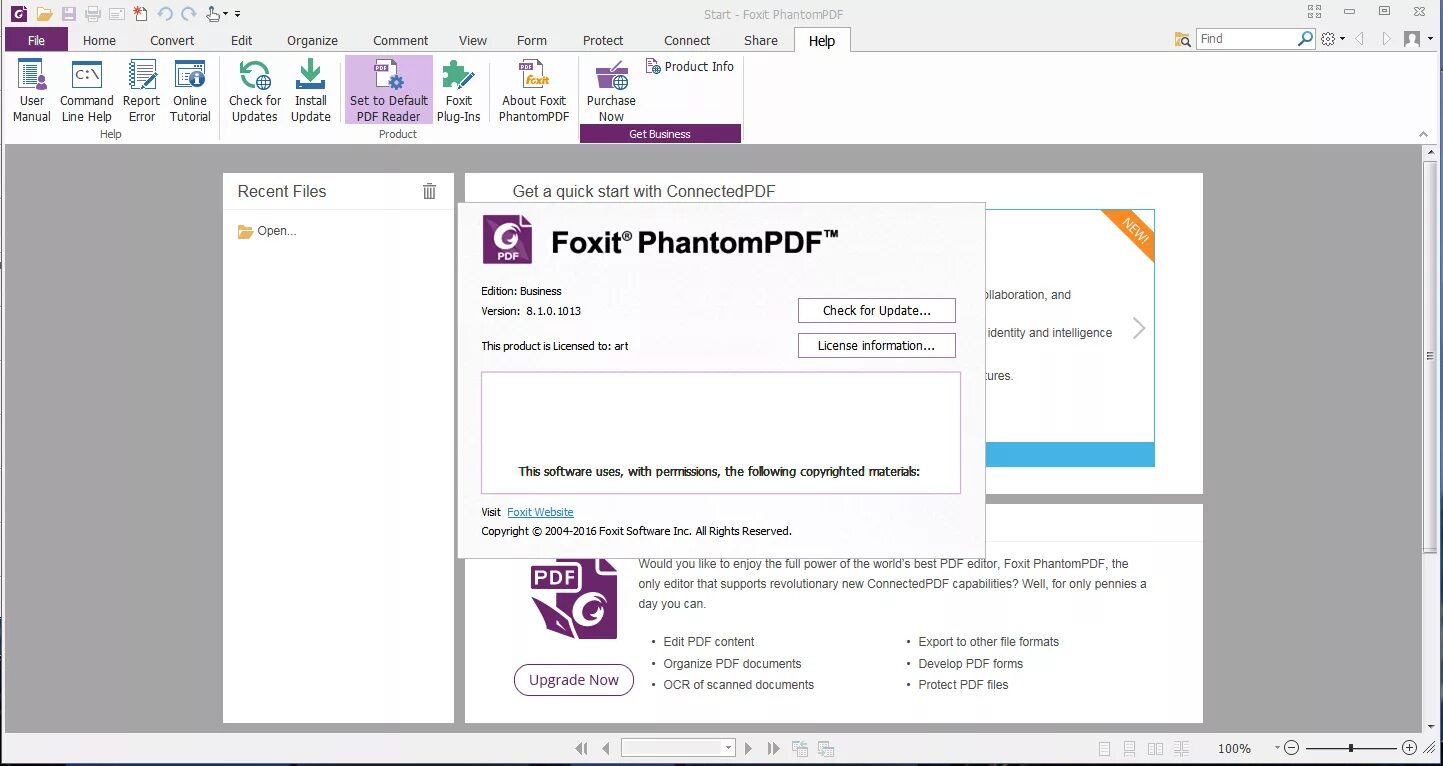Click the Upgrade Now button
1443x766 pixels.
[x=574, y=680]
